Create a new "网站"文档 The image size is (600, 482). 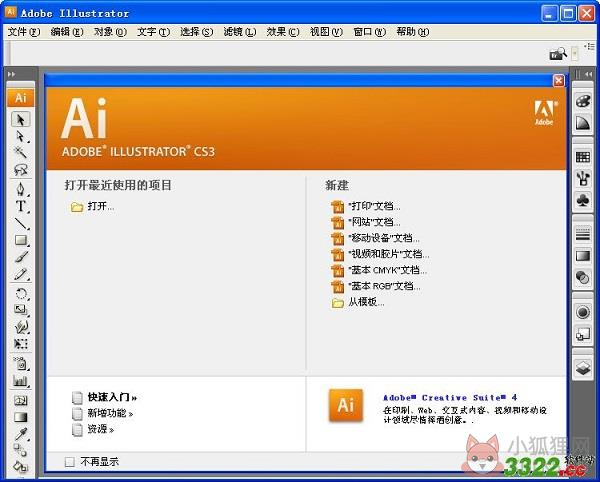(374, 222)
